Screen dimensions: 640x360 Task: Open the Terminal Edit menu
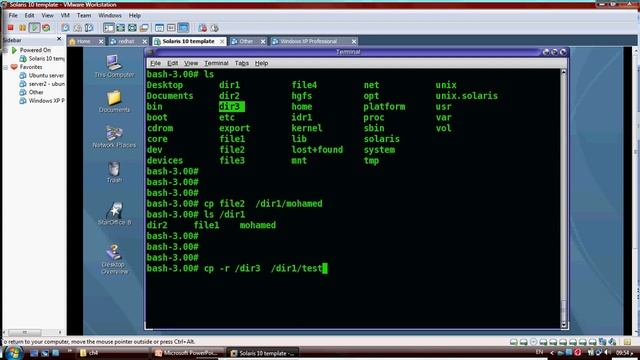coord(173,63)
